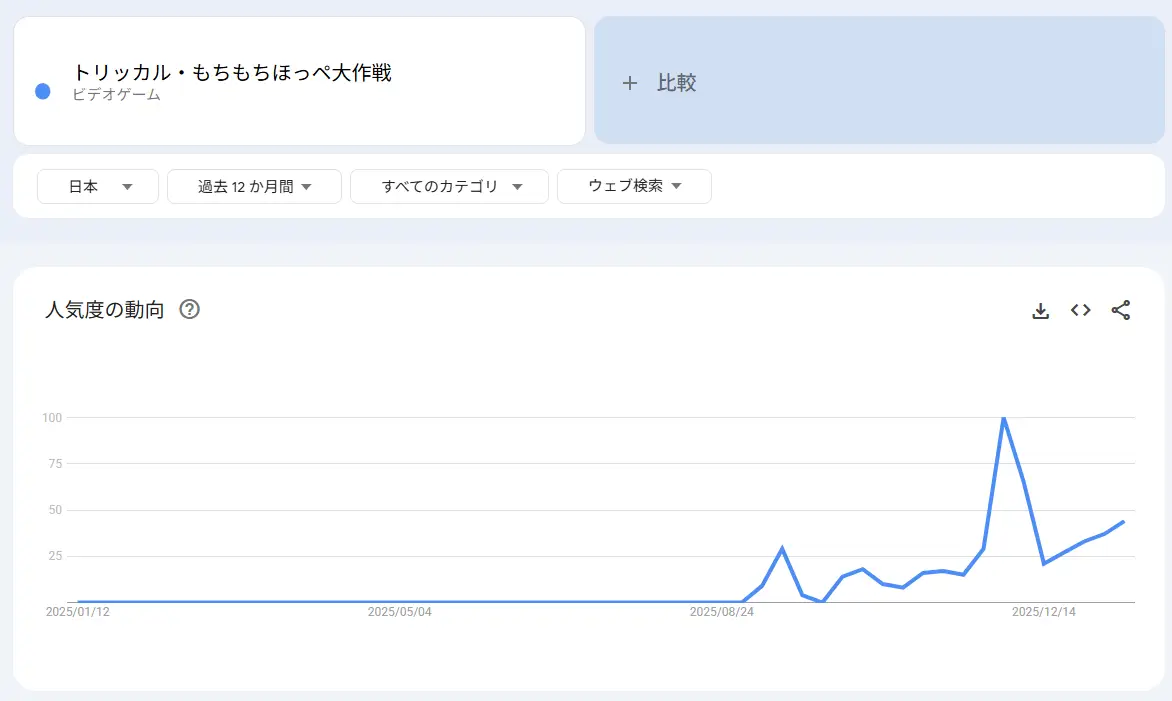
Task: Click the 2025/01/12 axis start label
Action: click(x=78, y=612)
